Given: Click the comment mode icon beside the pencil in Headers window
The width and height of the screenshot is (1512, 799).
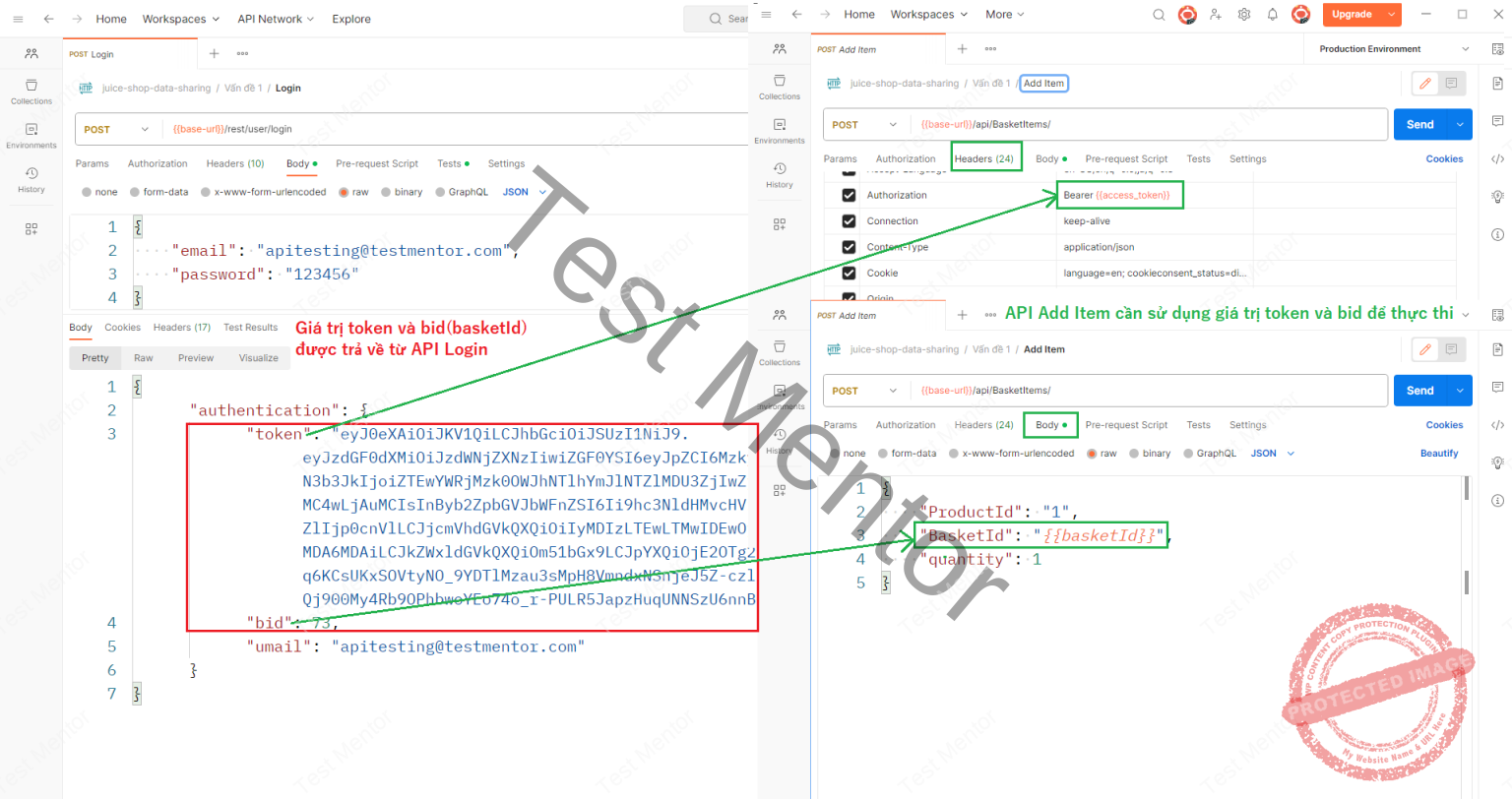Looking at the screenshot, I should (x=1451, y=84).
